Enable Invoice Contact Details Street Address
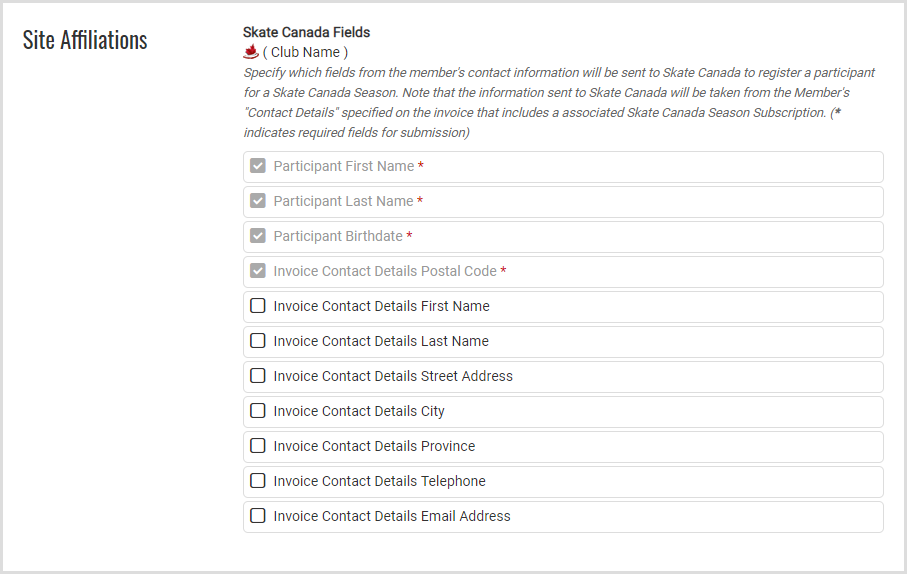Screen dimensions: 907x574 point(258,376)
